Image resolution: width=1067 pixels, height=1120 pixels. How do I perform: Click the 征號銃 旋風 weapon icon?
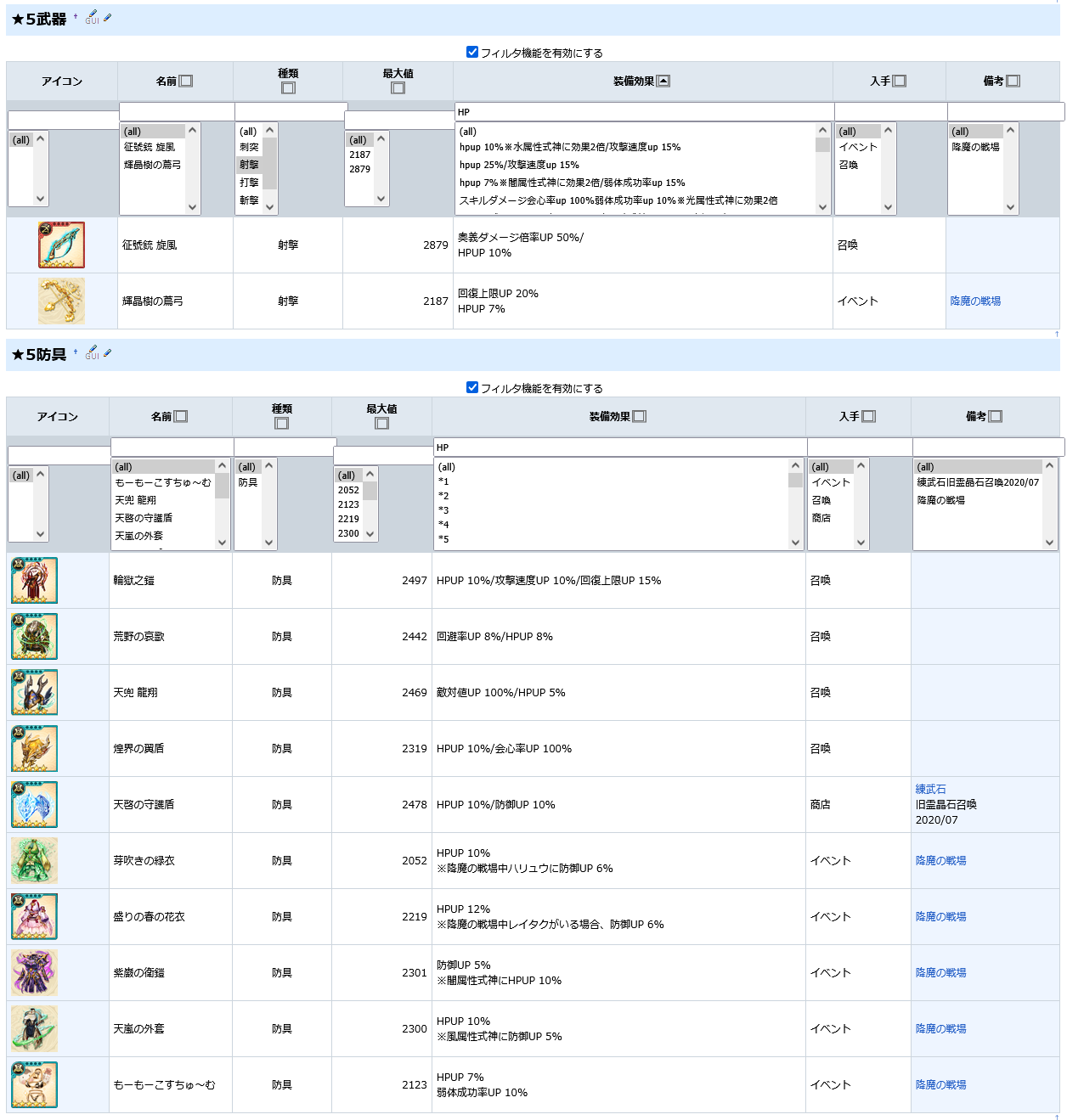click(x=61, y=245)
